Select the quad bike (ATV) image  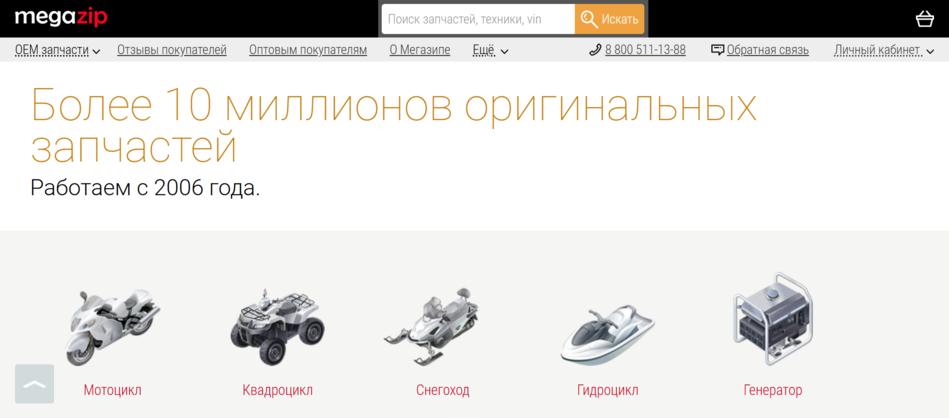click(x=277, y=326)
